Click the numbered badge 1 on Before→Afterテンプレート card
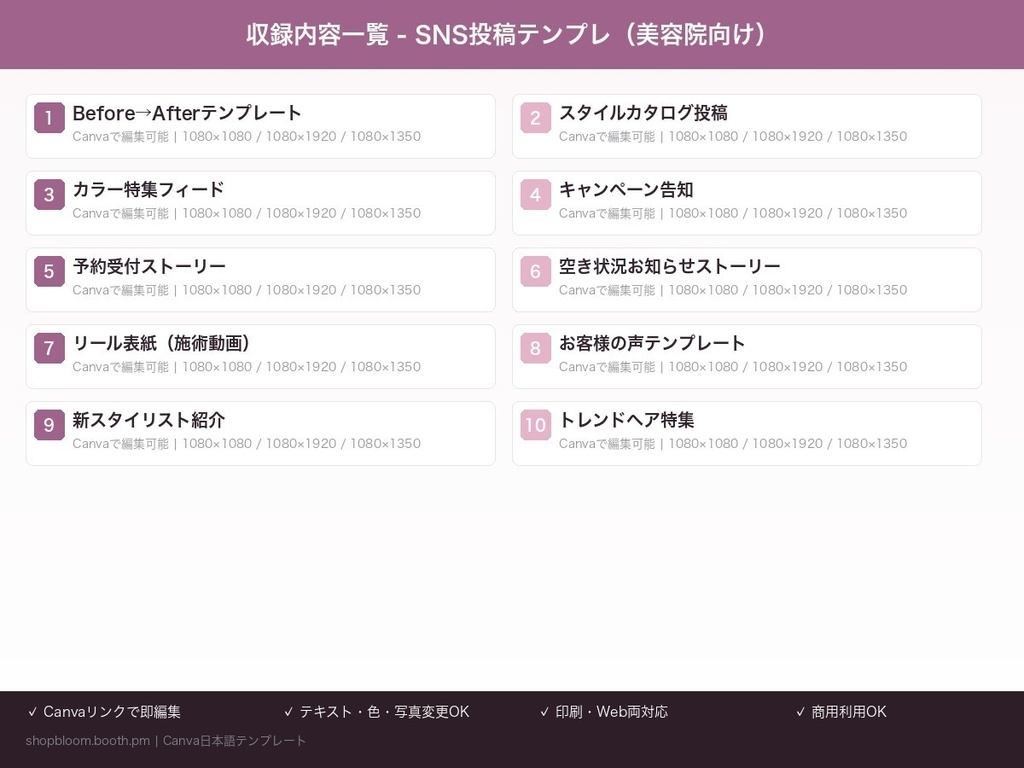This screenshot has width=1024, height=768. pyautogui.click(x=49, y=118)
